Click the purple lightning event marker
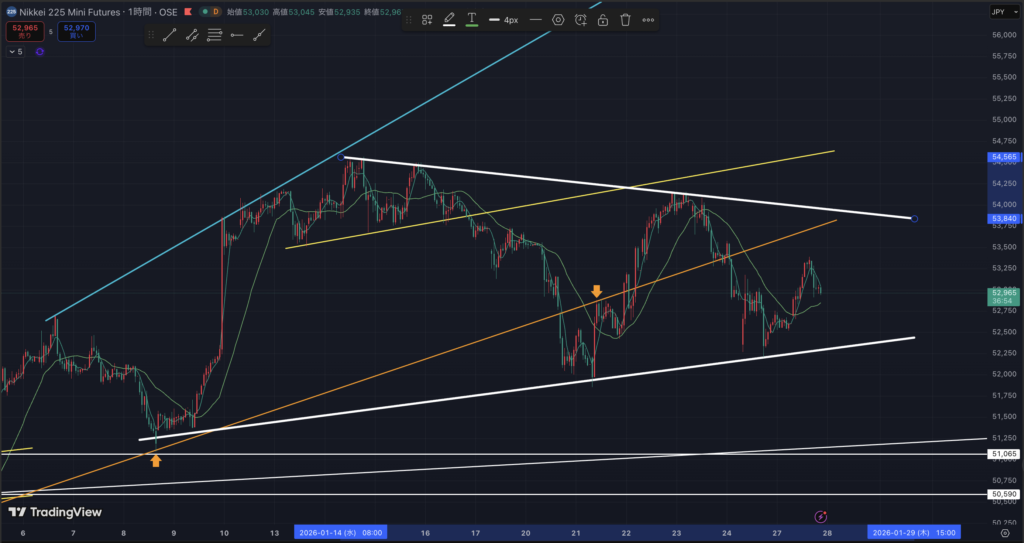Image resolution: width=1024 pixels, height=543 pixels. pyautogui.click(x=820, y=516)
